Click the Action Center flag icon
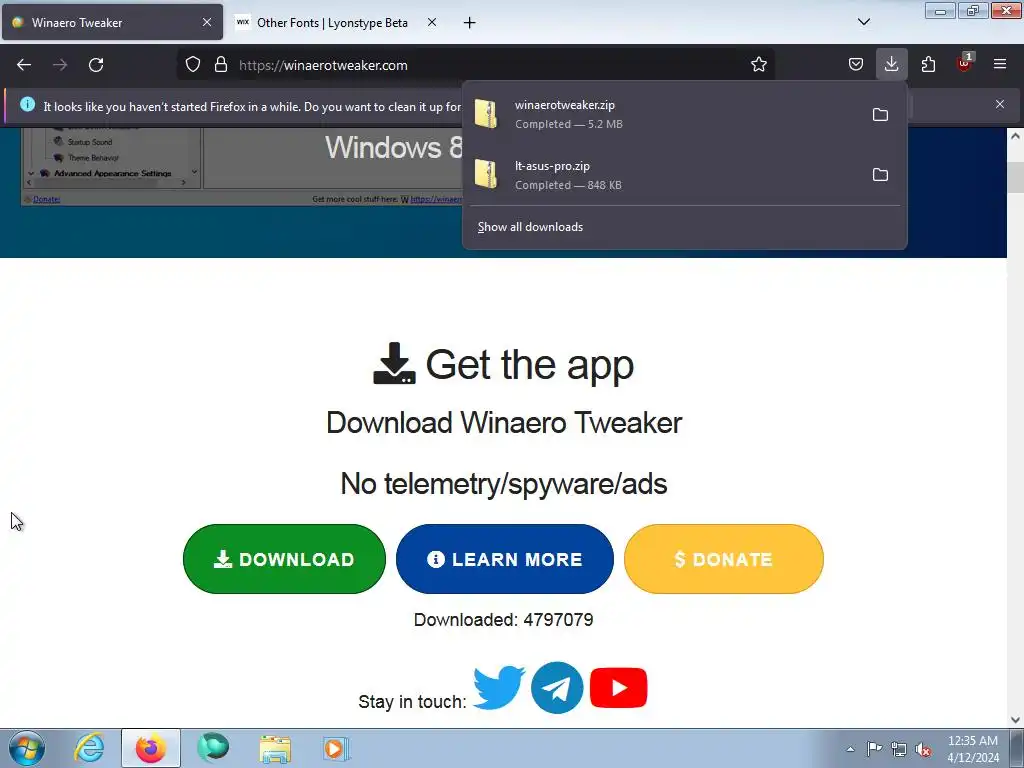1024x768 pixels. (x=874, y=749)
